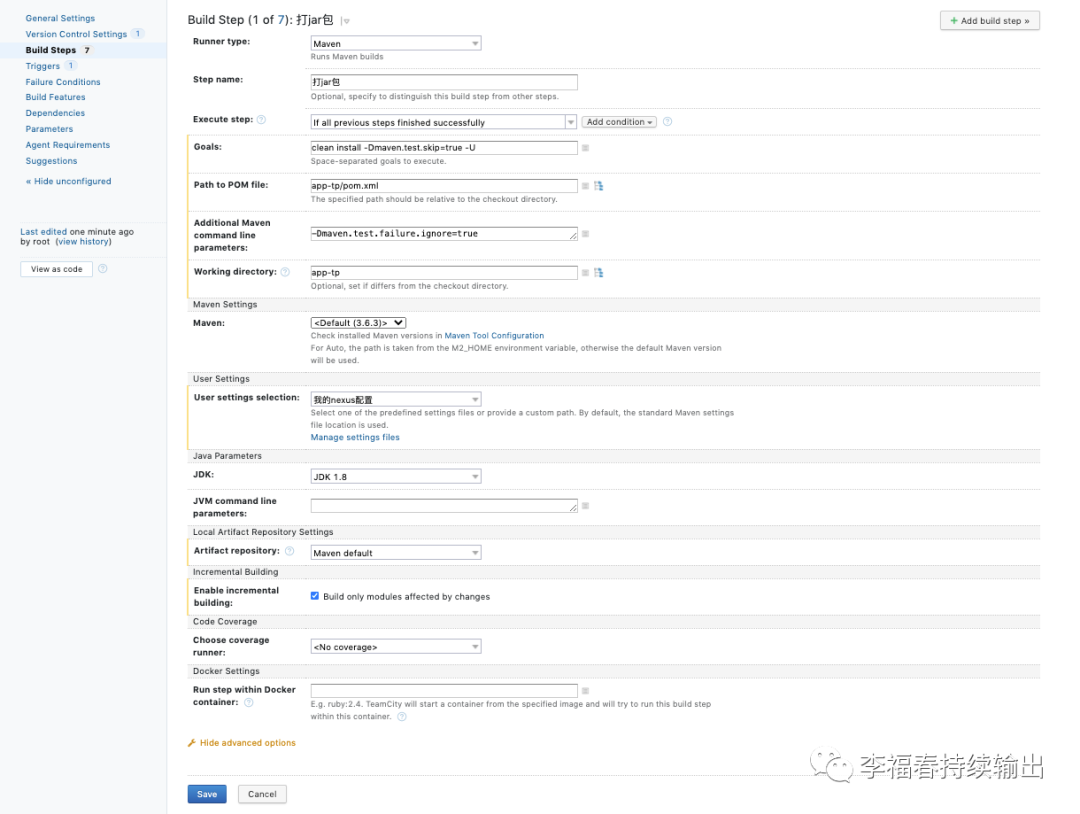
Task: Show help for Run step within Docker container
Action: [249, 702]
